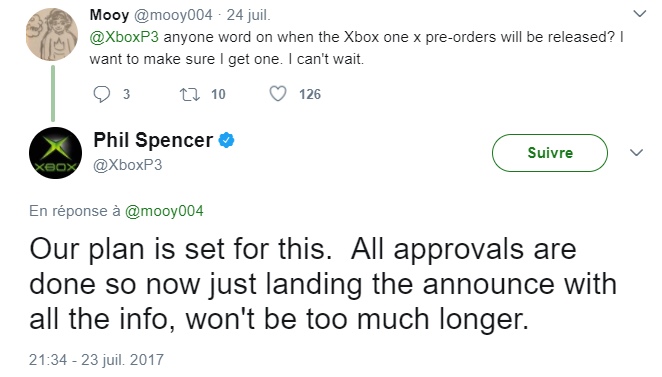The height and width of the screenshot is (377, 662).
Task: Open the @mooy004 reply-to link
Action: pos(164,211)
